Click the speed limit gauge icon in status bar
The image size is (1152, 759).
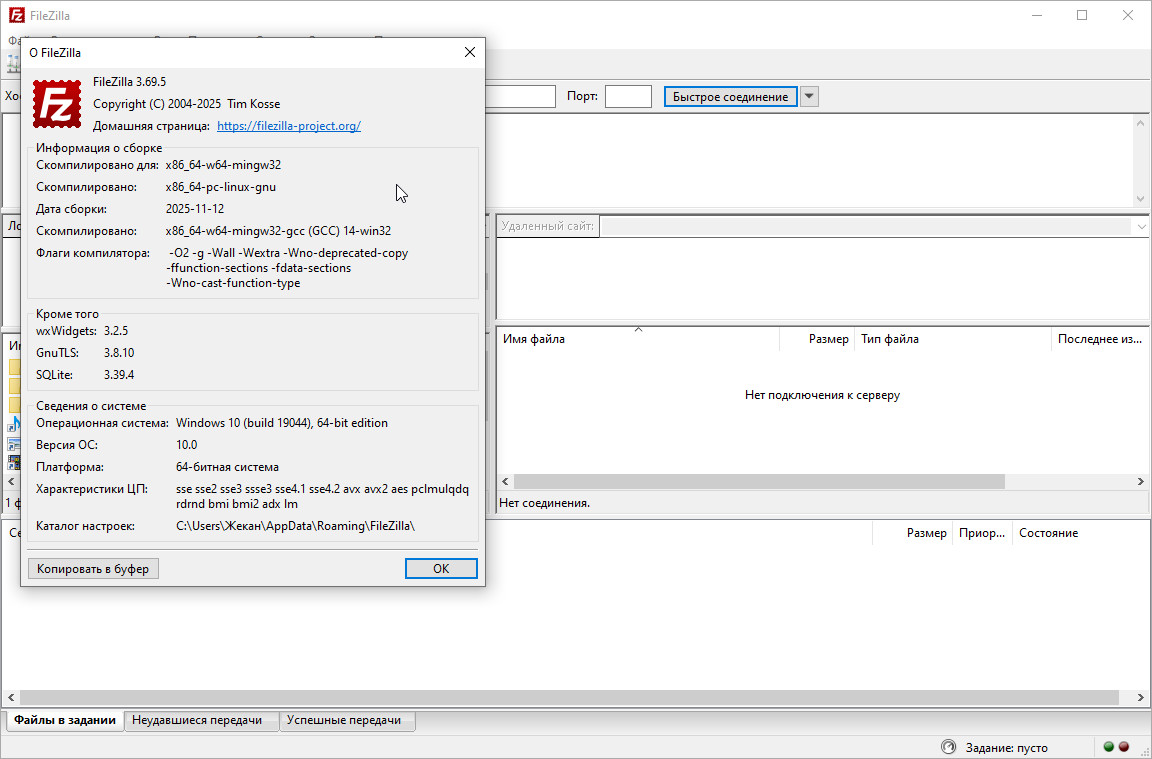click(948, 747)
